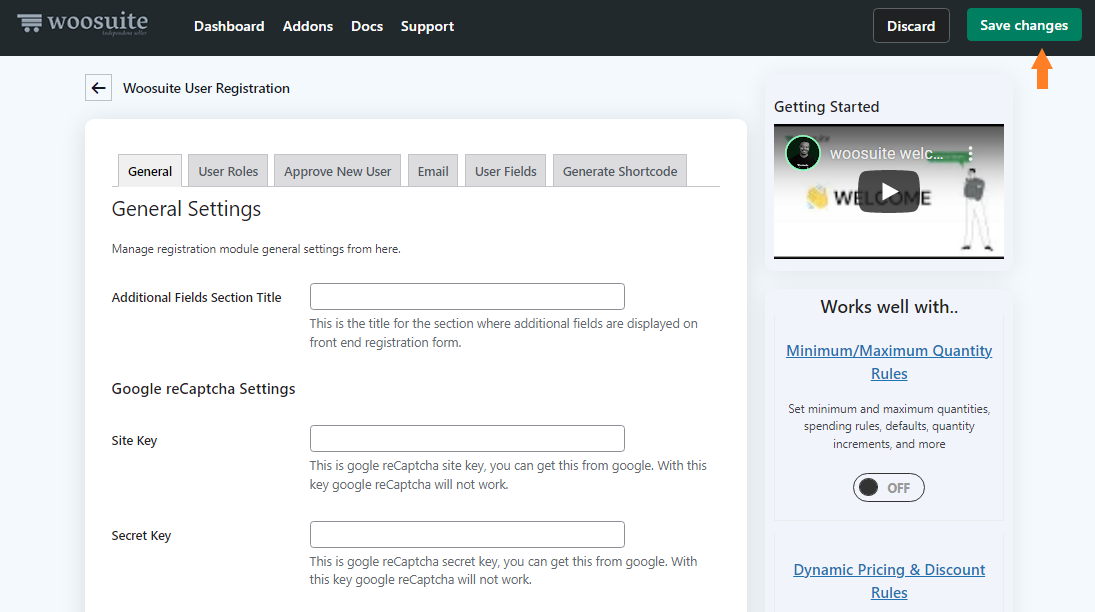Select the General tab

(150, 171)
